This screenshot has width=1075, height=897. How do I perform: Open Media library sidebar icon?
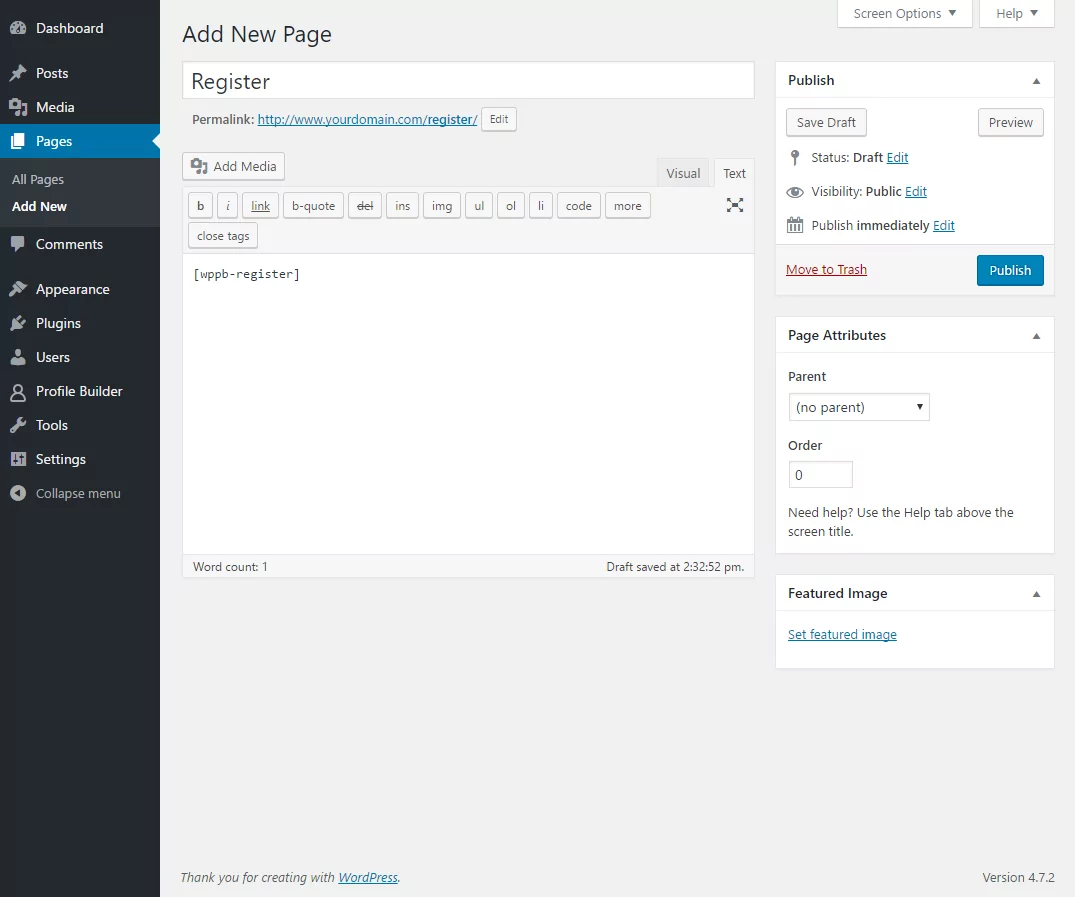(x=18, y=107)
